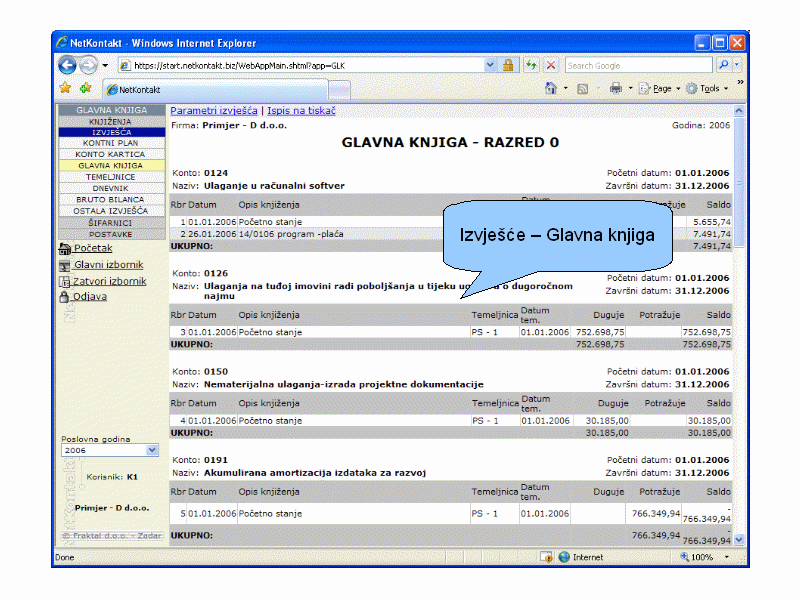Open the Favorites Center star icon

coord(65,88)
